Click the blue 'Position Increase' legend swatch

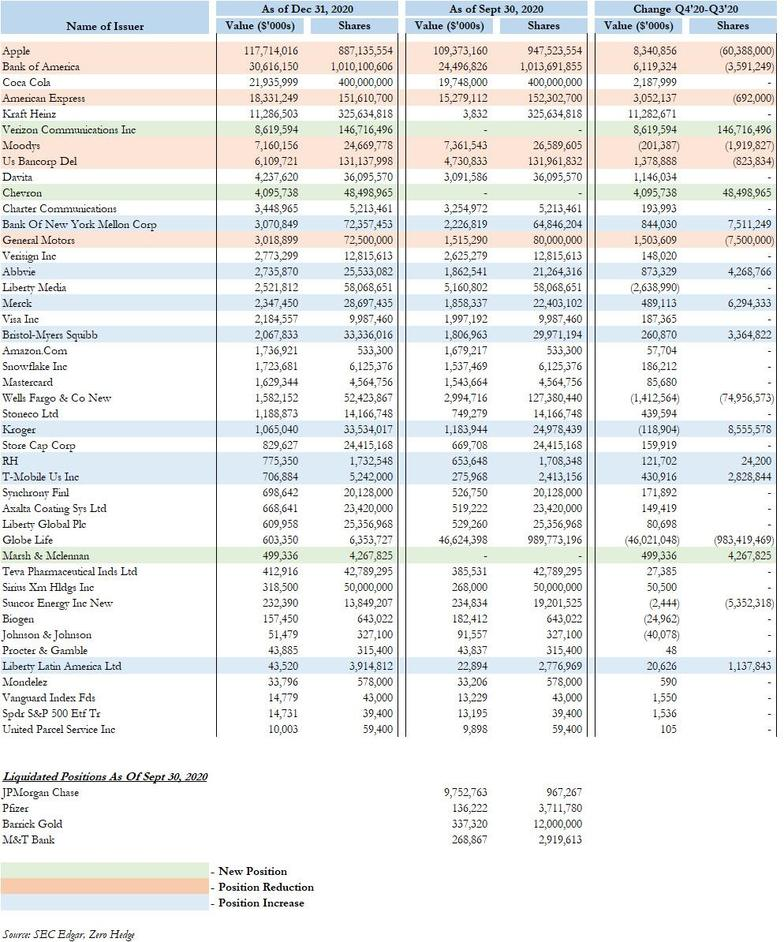tap(105, 902)
